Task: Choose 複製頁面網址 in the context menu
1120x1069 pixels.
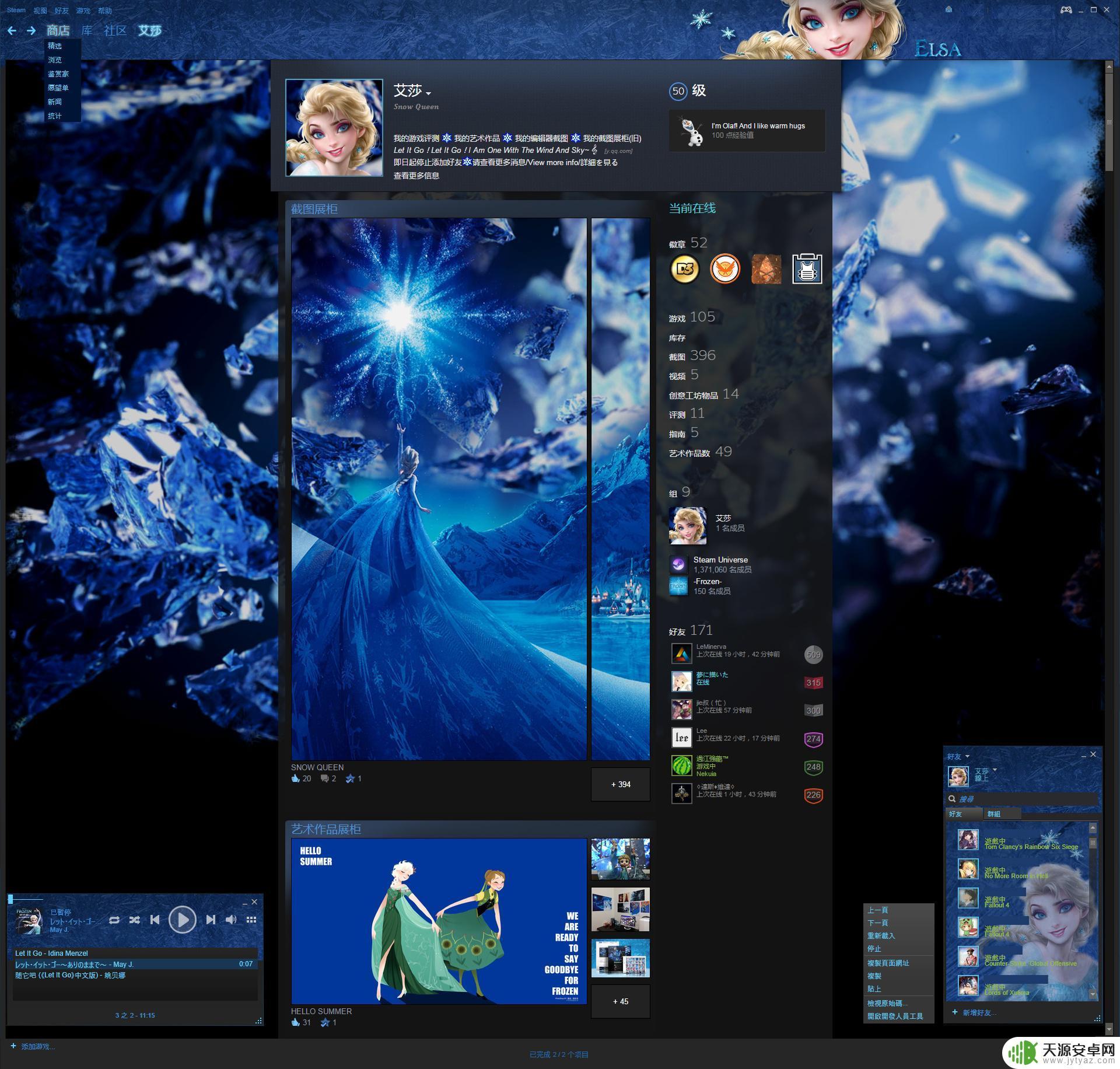Action: 888,963
